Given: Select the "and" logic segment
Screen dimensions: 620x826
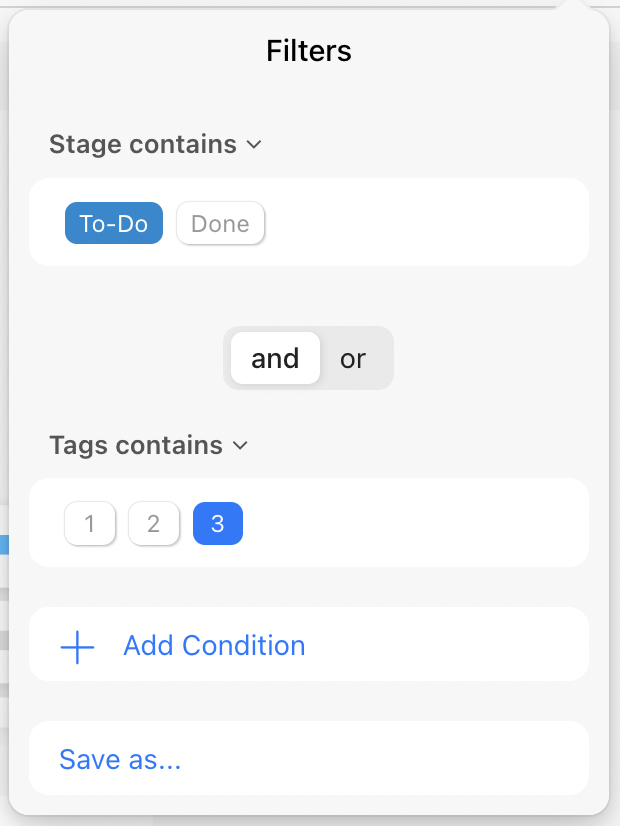Looking at the screenshot, I should pyautogui.click(x=275, y=359).
